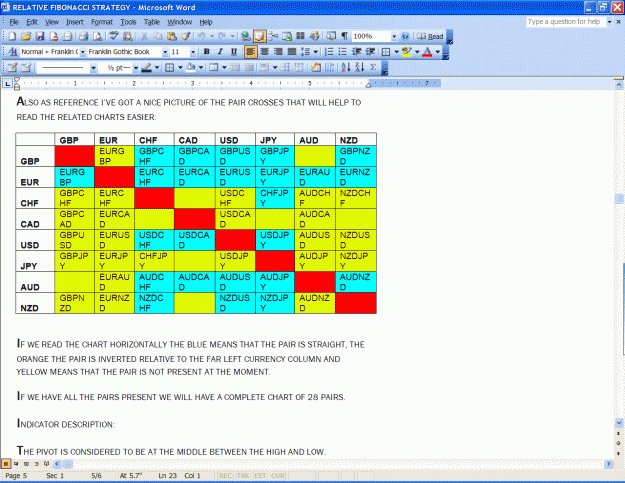Screen dimensions: 625x483
Task: Expand the Outside Border dropdown arrow
Action: pos(397,52)
